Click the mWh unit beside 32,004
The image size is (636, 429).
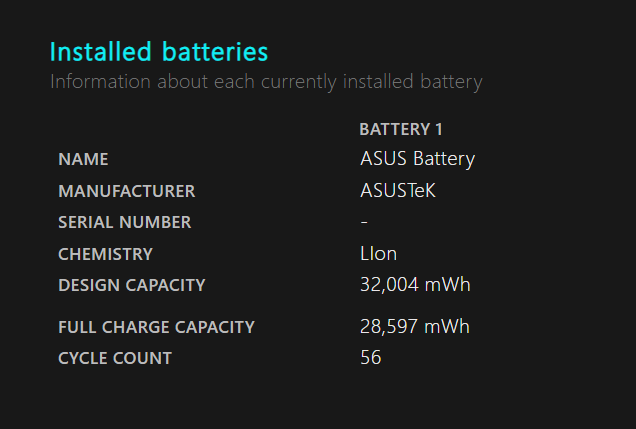coord(447,284)
